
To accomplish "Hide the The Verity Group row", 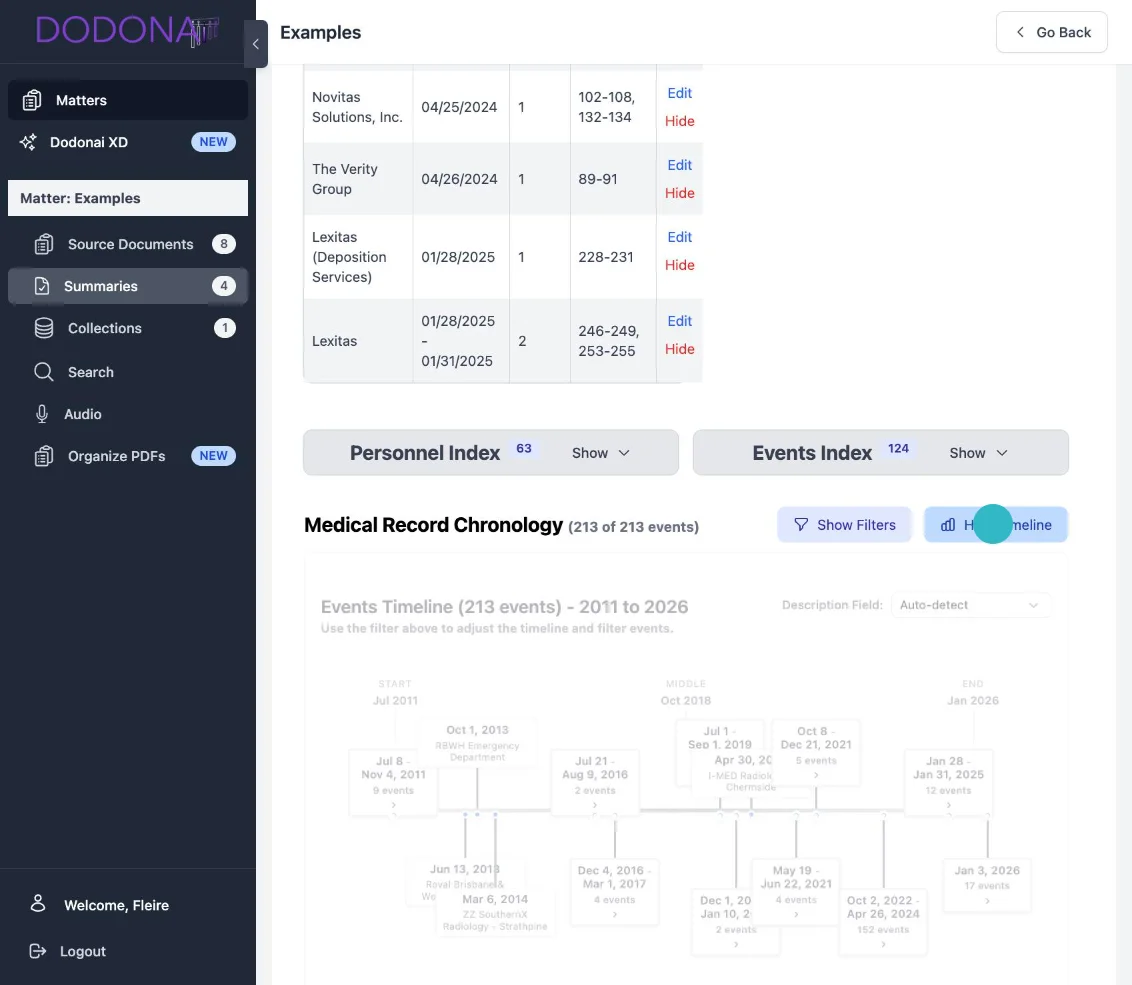I will pyautogui.click(x=679, y=193).
